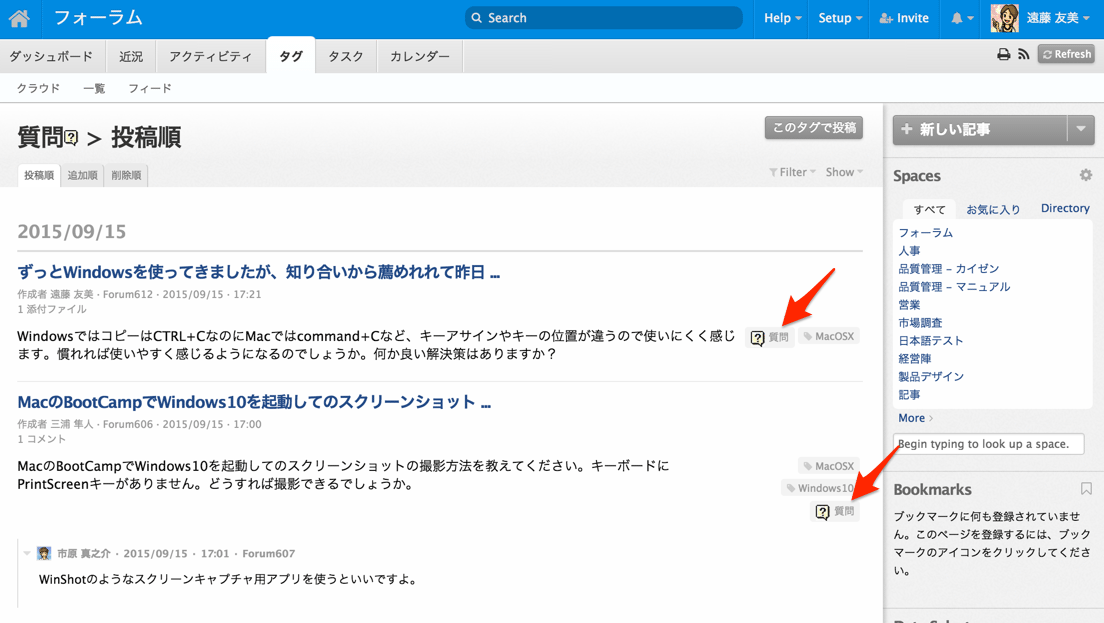Open the RSS feed icon
Image resolution: width=1104 pixels, height=623 pixels.
1024,54
